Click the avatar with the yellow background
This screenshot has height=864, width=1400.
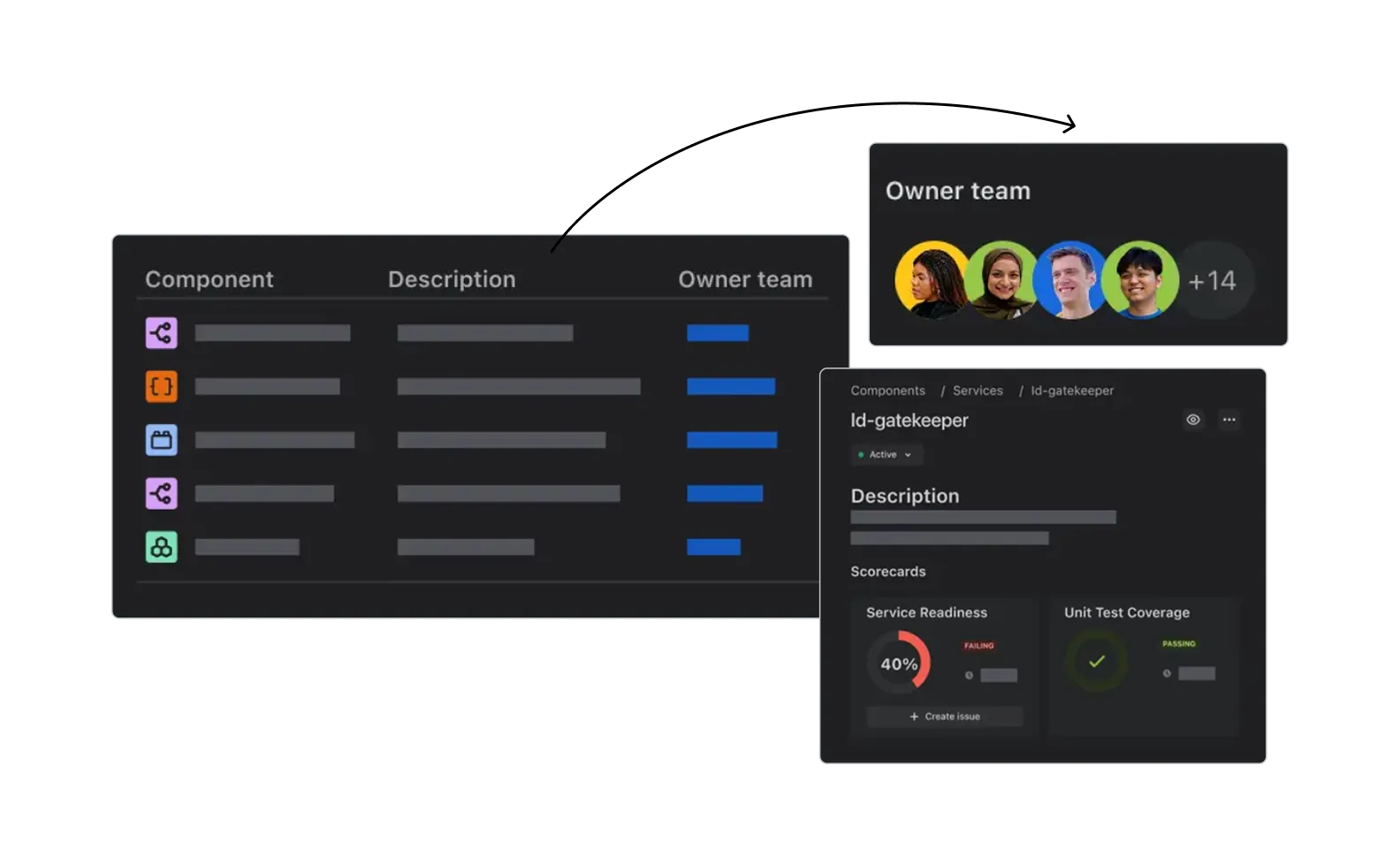pos(932,280)
